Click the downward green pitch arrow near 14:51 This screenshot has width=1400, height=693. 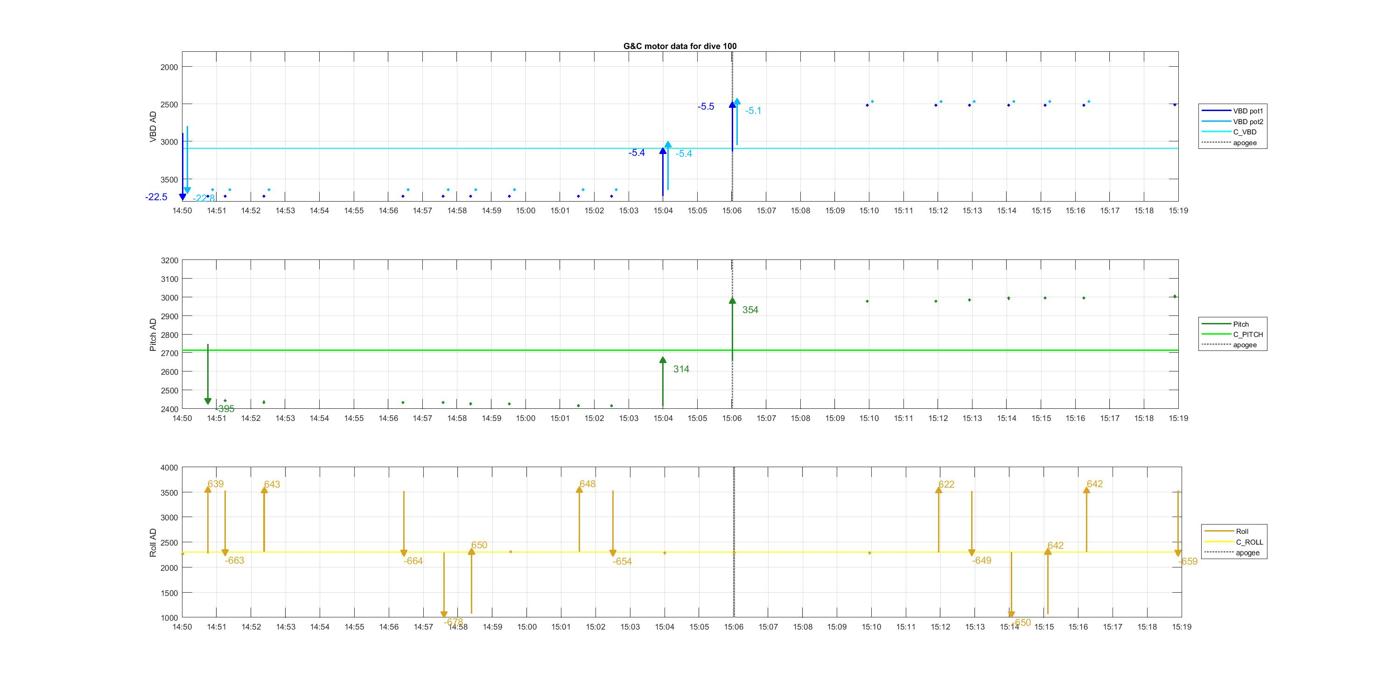[208, 375]
